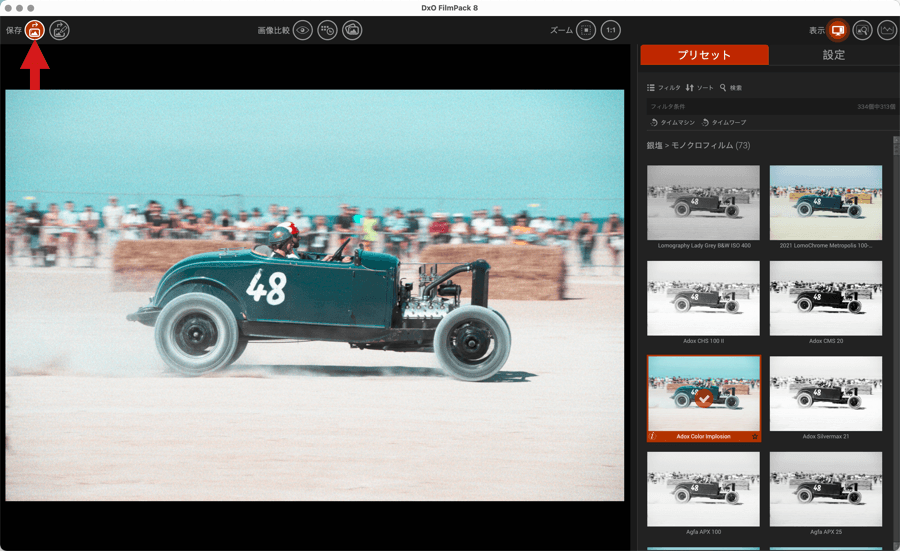Click the export icon beside save

[60, 30]
